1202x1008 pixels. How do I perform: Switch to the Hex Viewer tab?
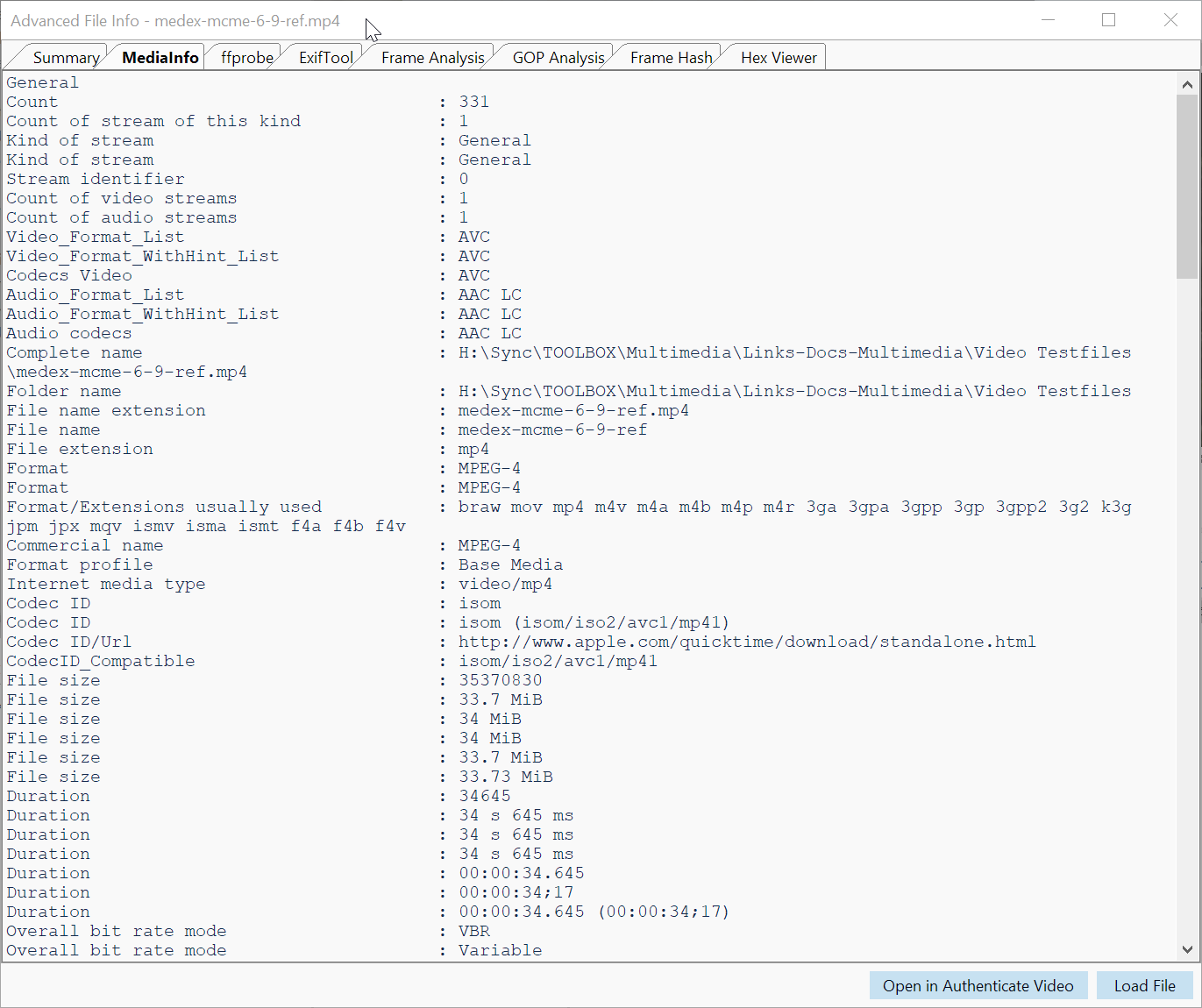coord(778,56)
